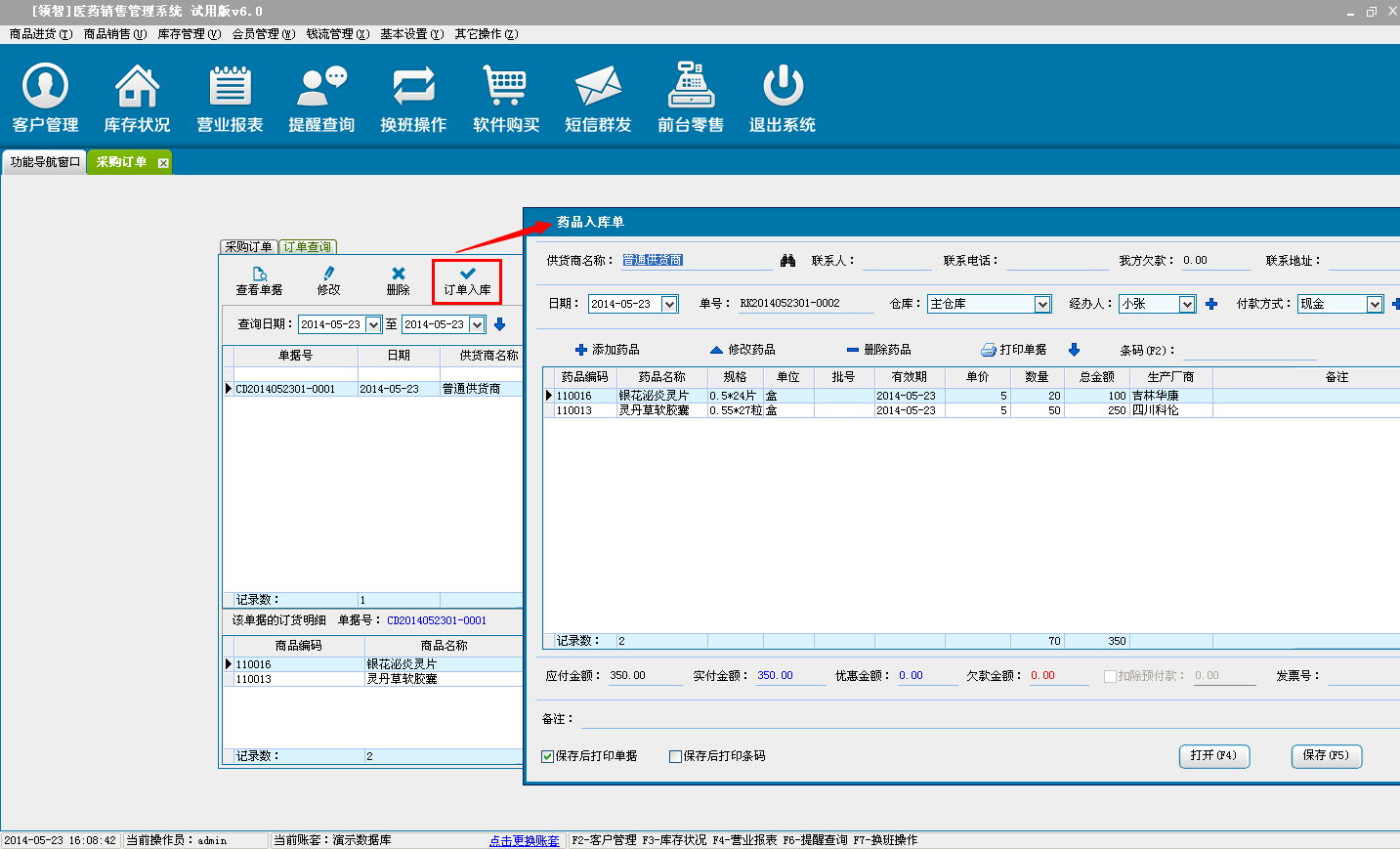
Task: Enable 保存后打印条码 checkbox
Action: tap(675, 756)
